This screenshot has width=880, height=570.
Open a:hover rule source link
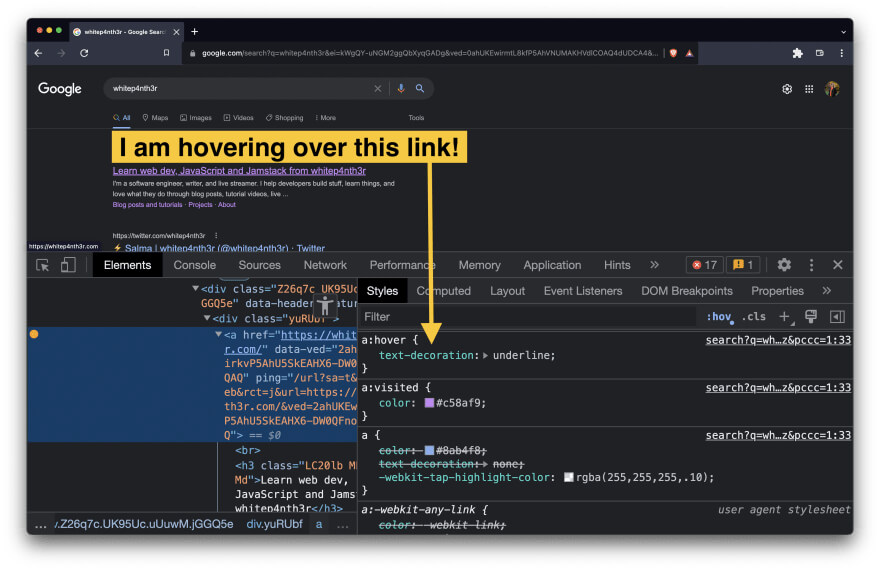point(778,340)
